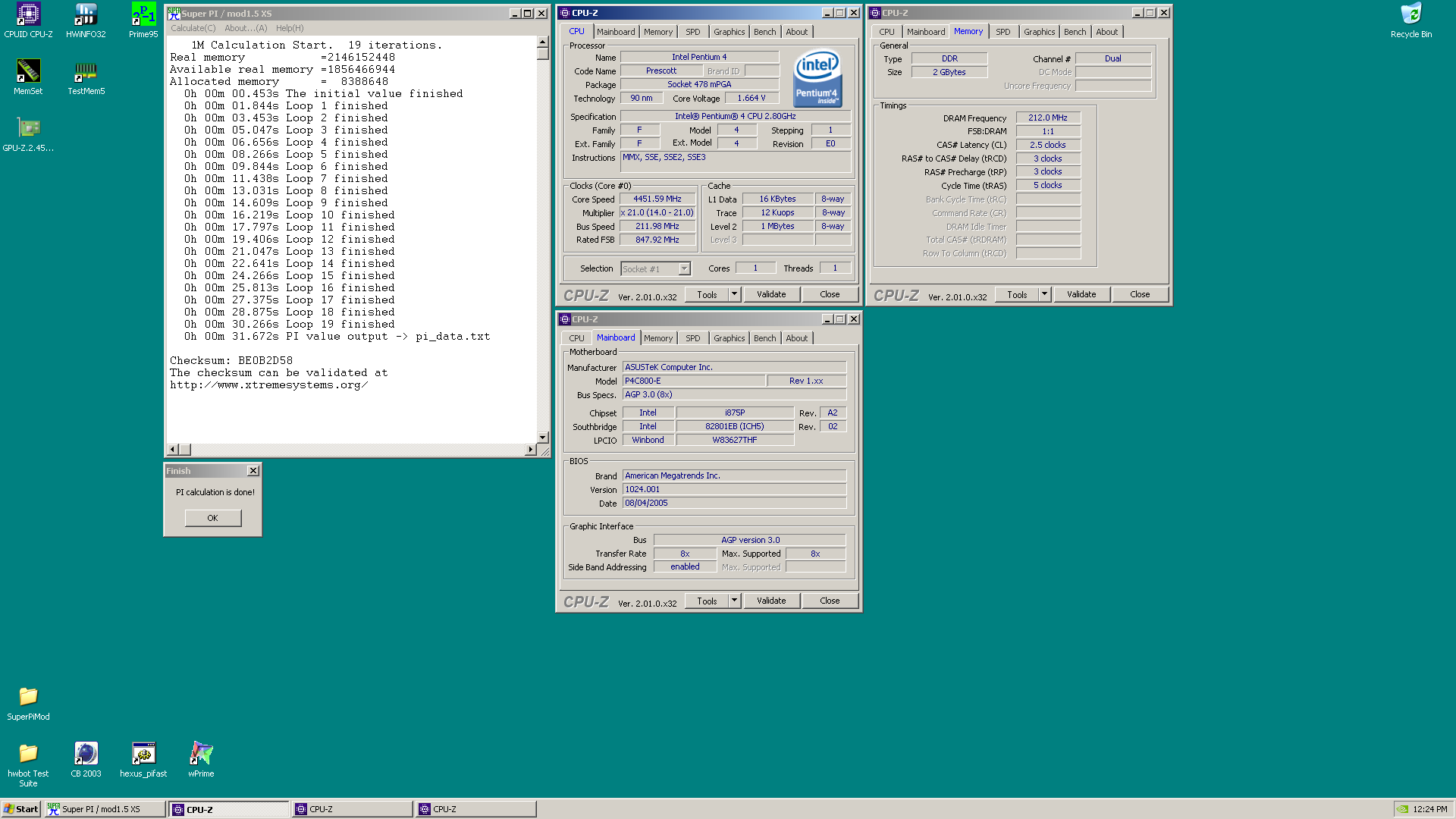Click the Super PI vertical scrollbar up arrow

[543, 42]
